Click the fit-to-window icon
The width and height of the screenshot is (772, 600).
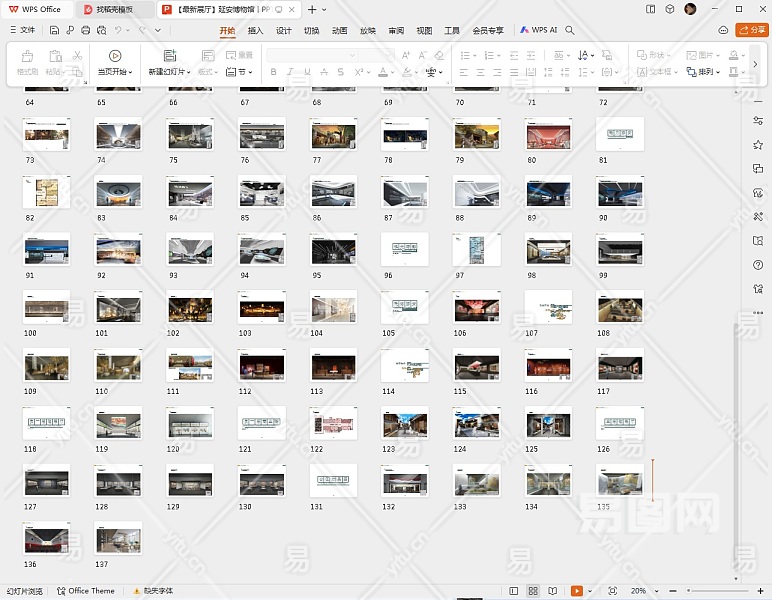[x=612, y=591]
